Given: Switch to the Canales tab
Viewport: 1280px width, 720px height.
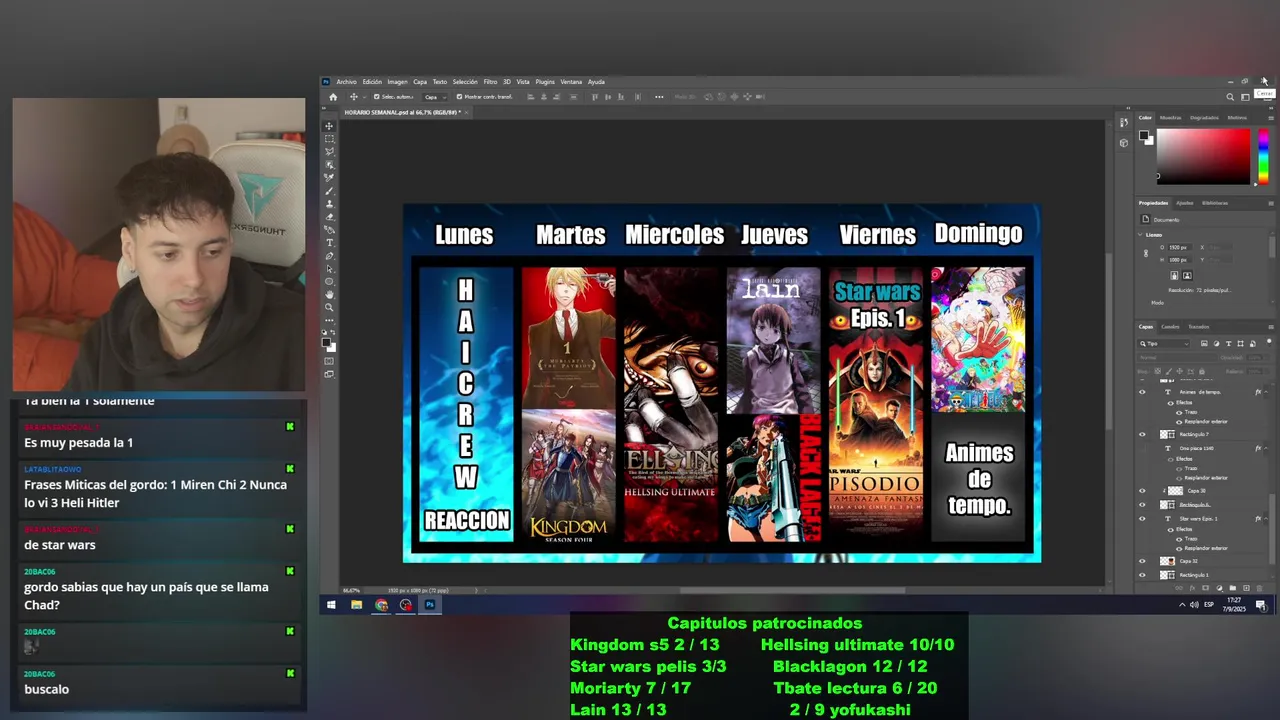Looking at the screenshot, I should click(1170, 327).
